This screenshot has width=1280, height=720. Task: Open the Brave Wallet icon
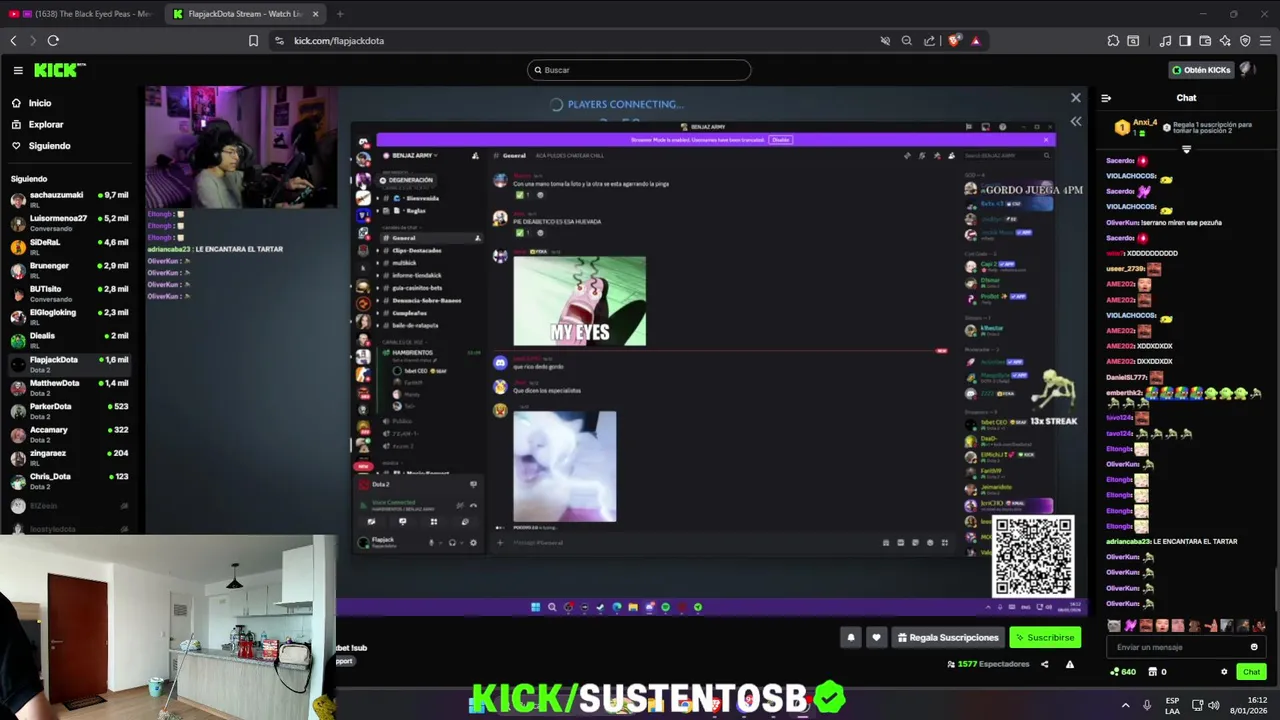(1205, 41)
